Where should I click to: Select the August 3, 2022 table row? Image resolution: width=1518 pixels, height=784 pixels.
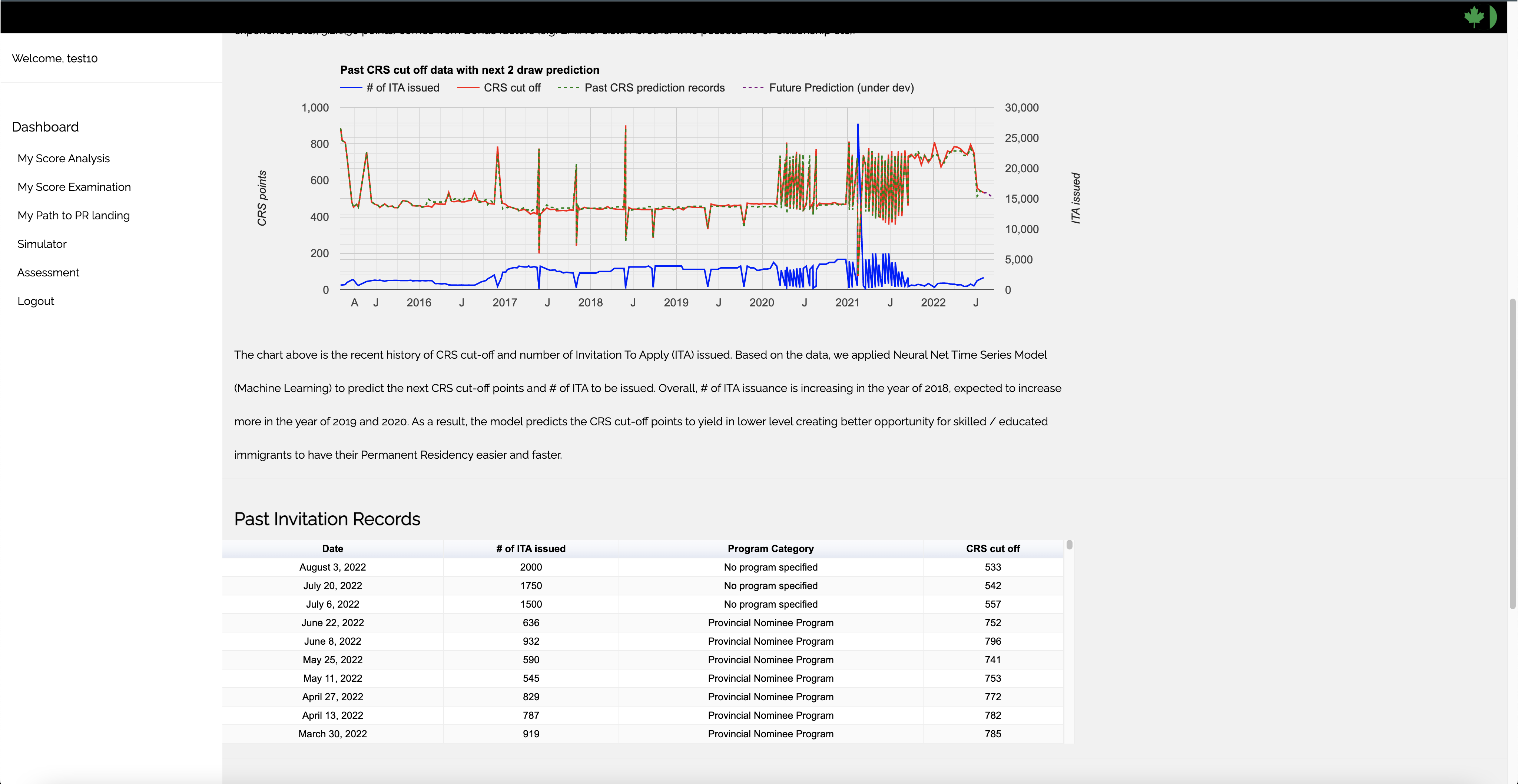[332, 567]
